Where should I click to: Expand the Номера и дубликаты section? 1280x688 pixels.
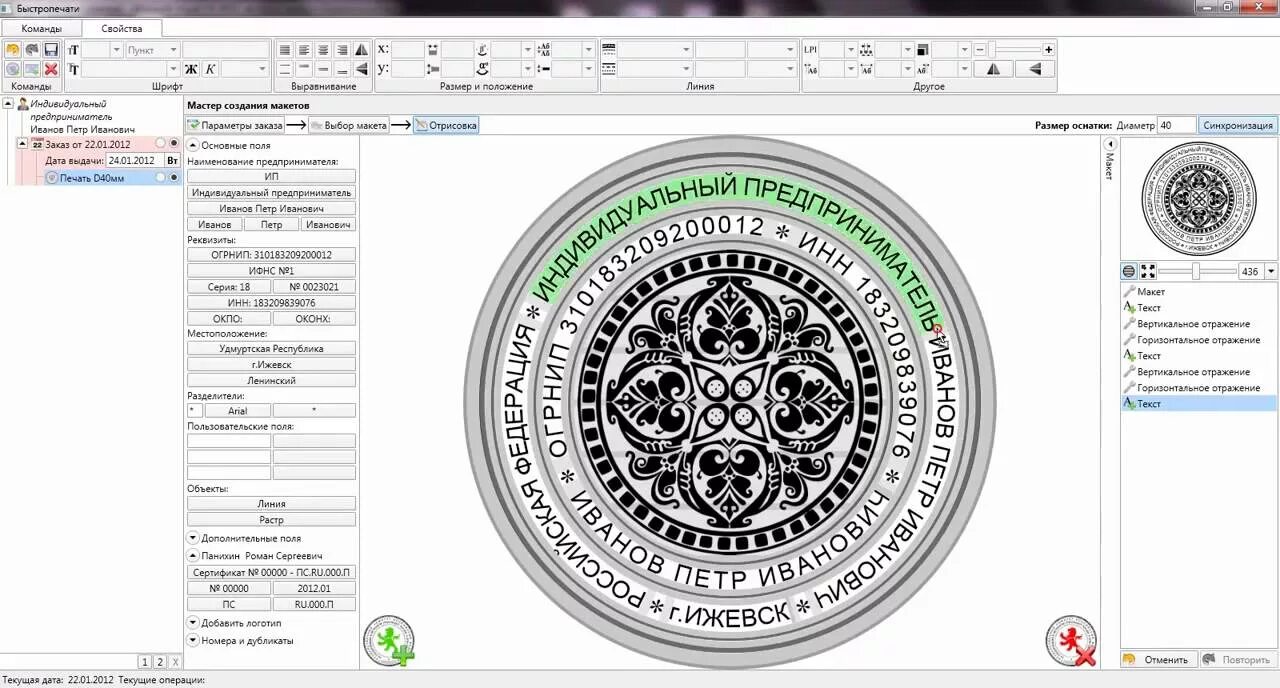point(193,640)
